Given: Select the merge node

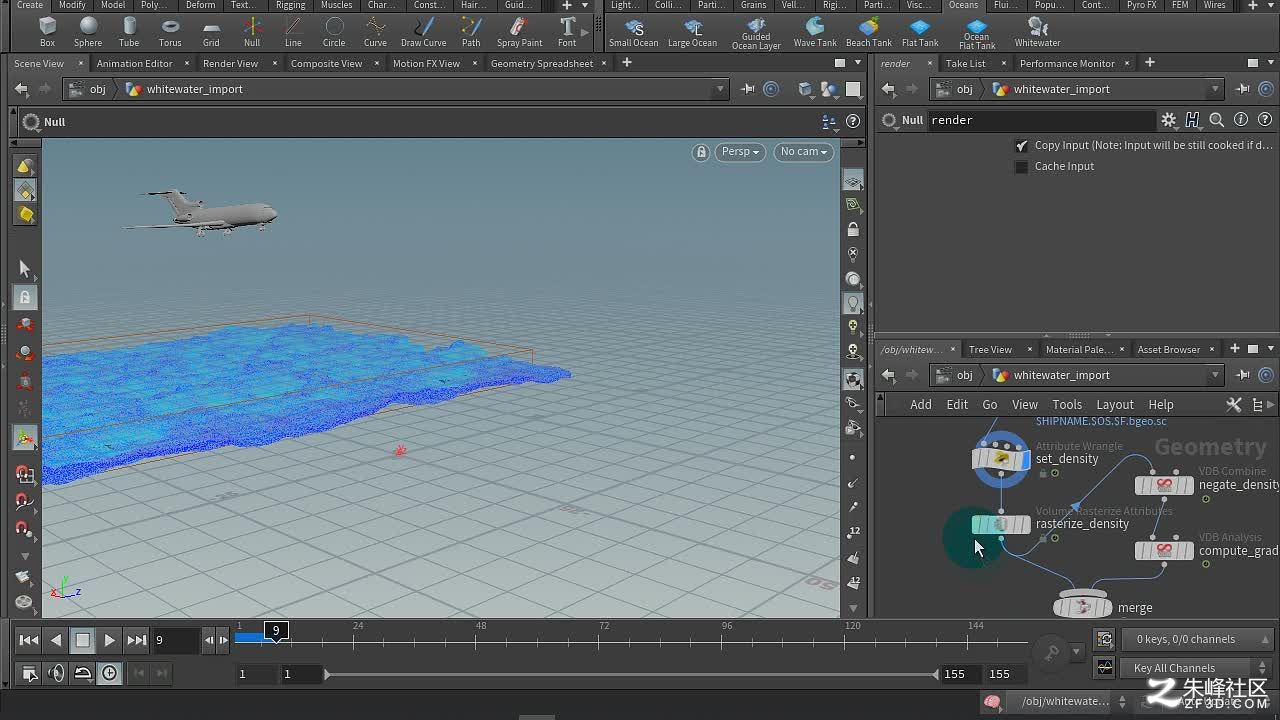Looking at the screenshot, I should point(1083,606).
